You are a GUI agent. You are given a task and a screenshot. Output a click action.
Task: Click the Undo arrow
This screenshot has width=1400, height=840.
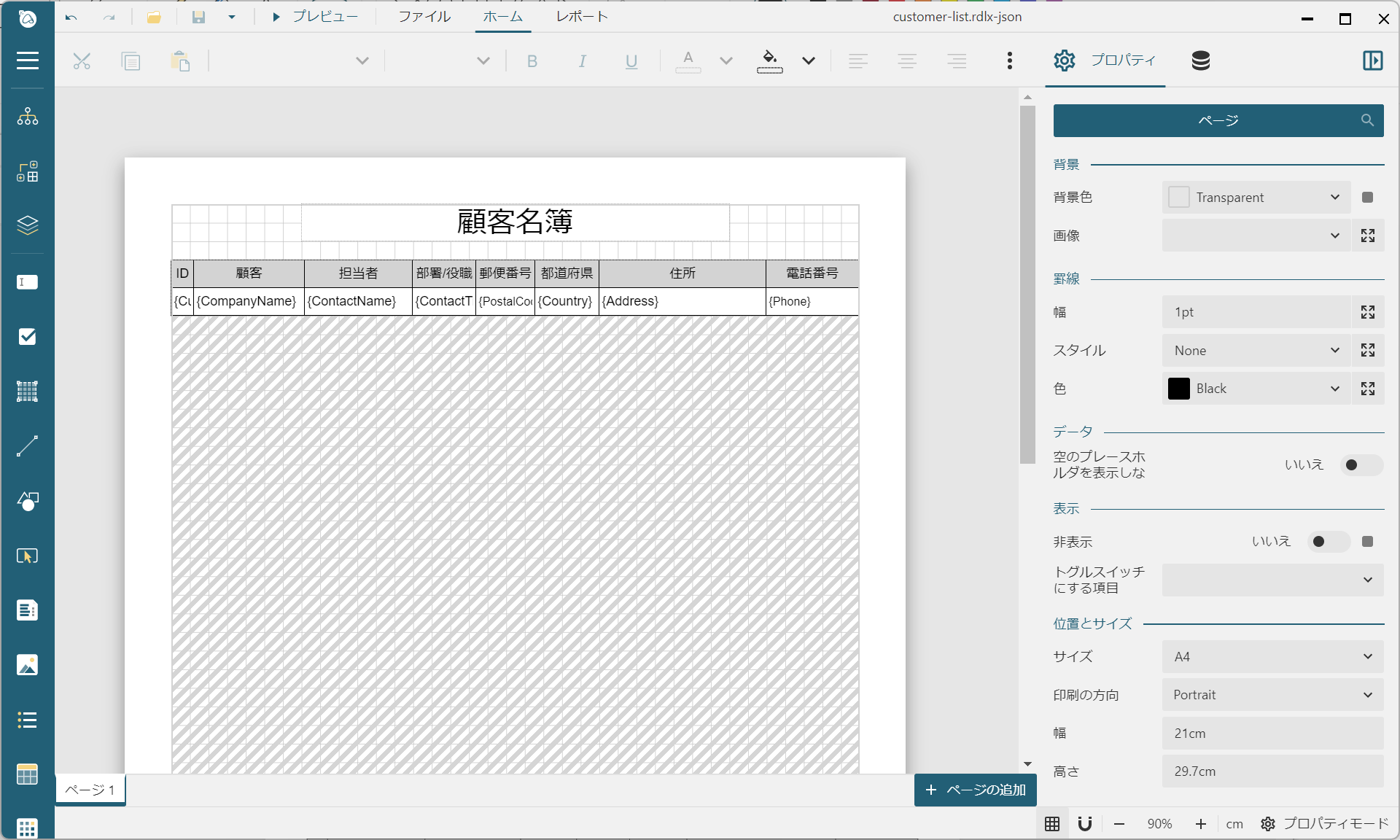[71, 17]
